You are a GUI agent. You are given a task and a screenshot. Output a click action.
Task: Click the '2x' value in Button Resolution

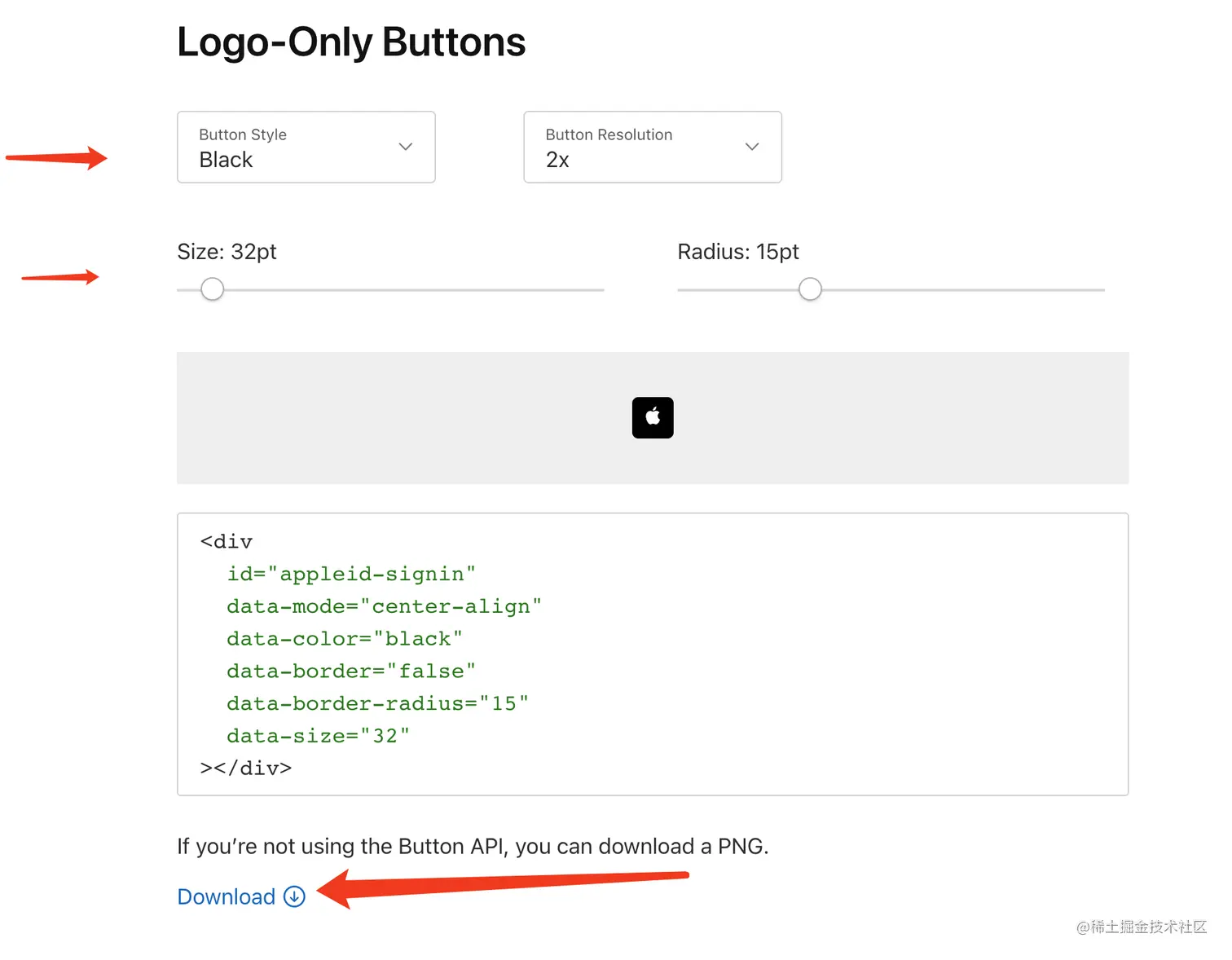(x=557, y=160)
